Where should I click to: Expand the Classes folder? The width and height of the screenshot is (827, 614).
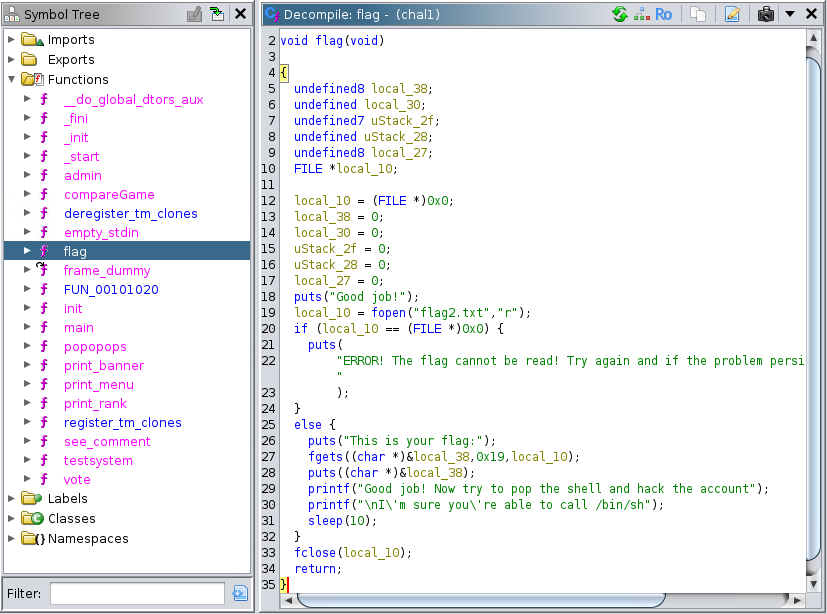click(x=11, y=519)
